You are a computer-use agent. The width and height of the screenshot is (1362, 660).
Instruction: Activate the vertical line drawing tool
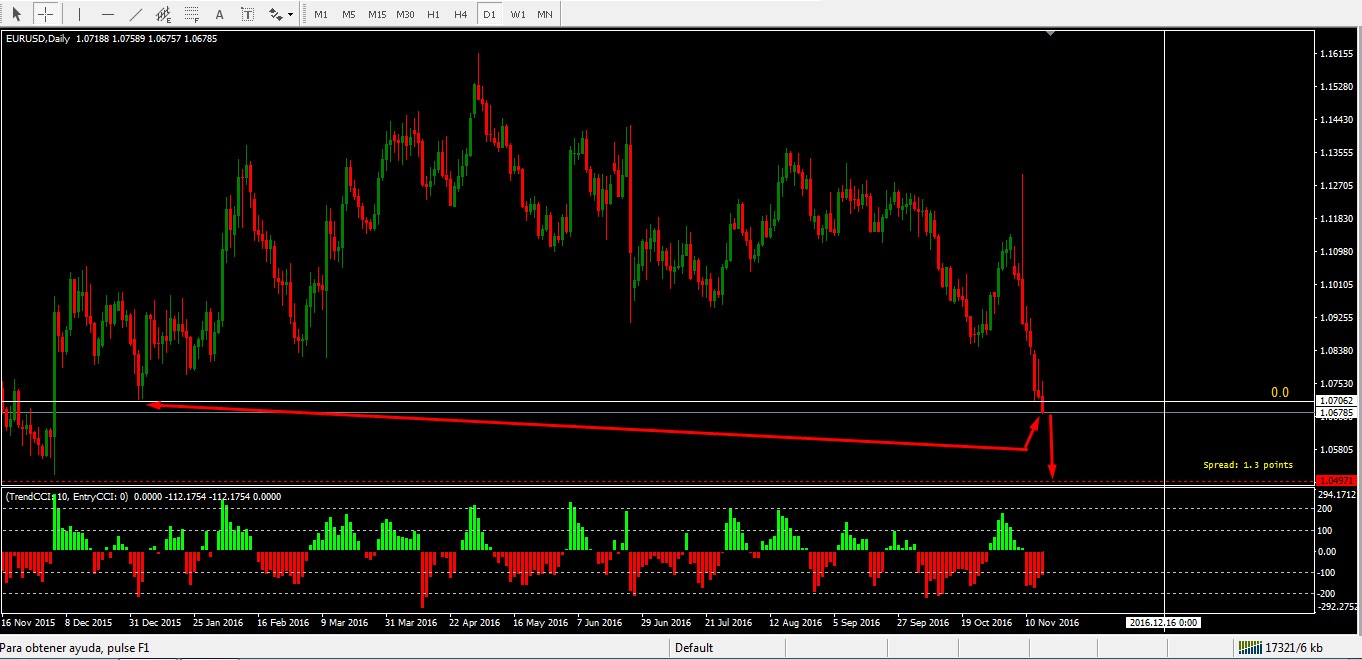[x=79, y=13]
